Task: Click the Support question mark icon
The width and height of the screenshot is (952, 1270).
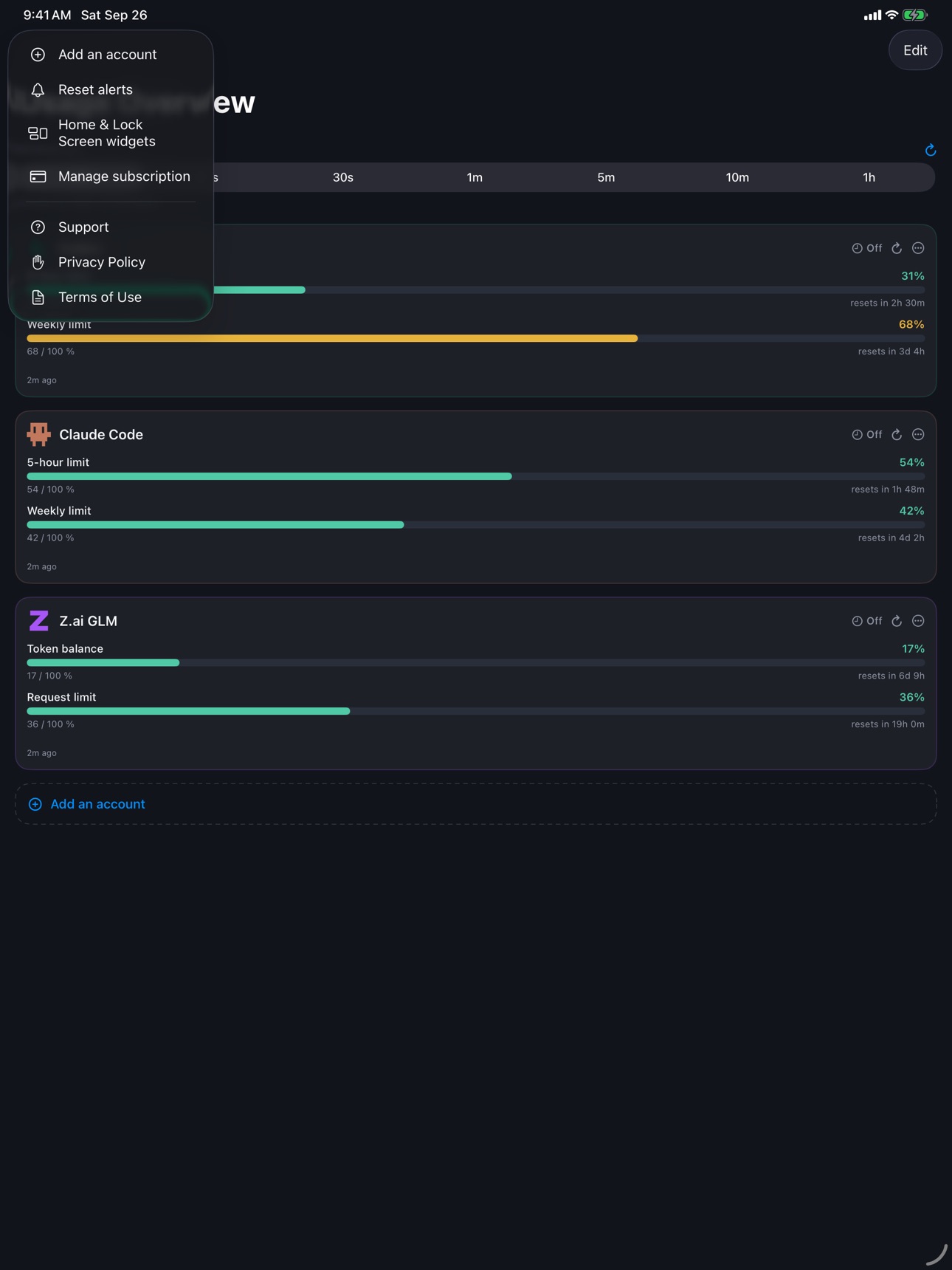Action: click(38, 227)
